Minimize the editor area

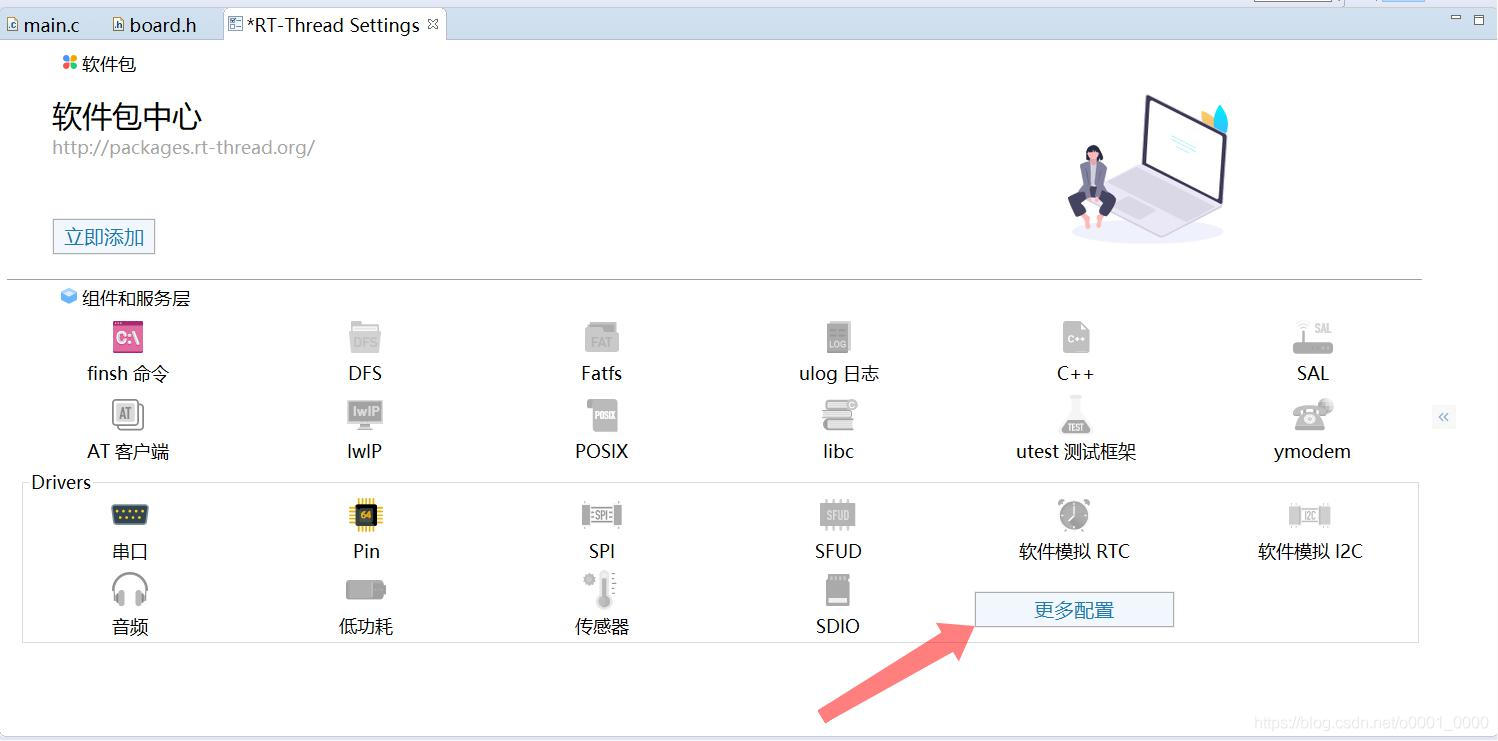pyautogui.click(x=1457, y=19)
